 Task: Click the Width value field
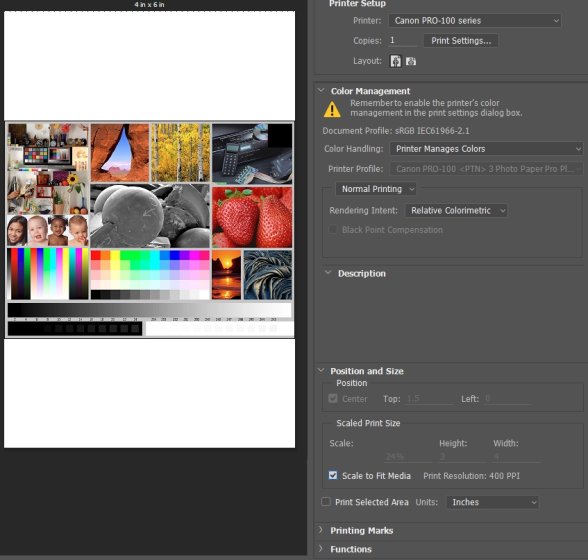coord(517,456)
